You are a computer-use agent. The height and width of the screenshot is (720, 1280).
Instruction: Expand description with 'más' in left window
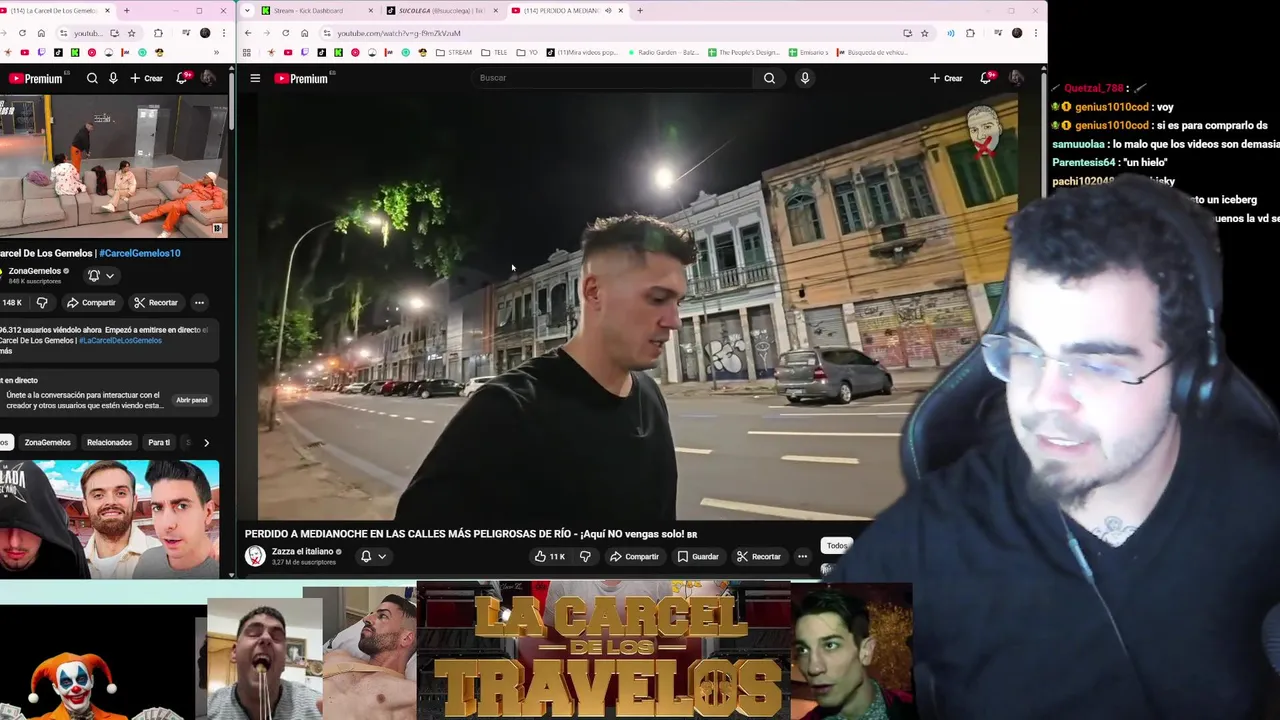(x=6, y=351)
